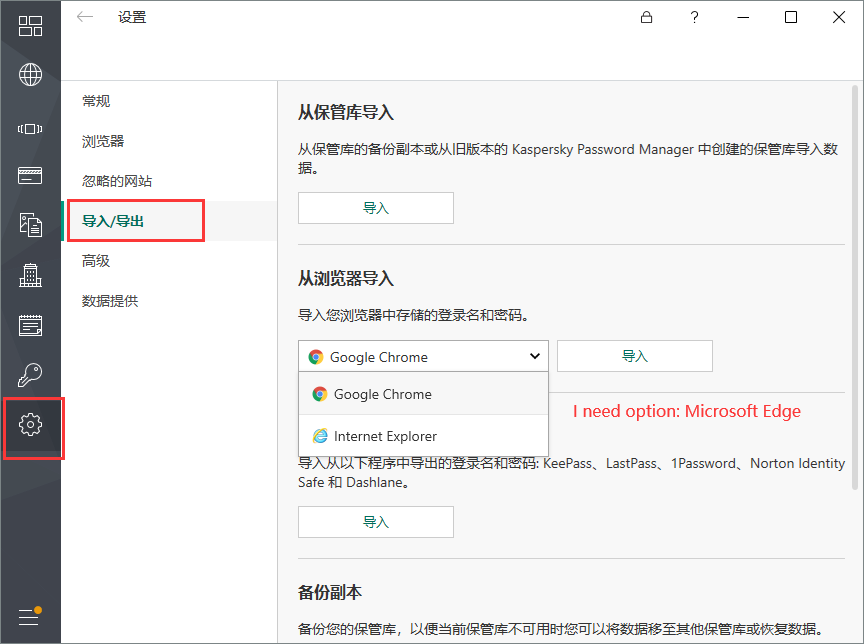The width and height of the screenshot is (864, 644).
Task: Minimize the settings window
Action: pyautogui.click(x=743, y=17)
